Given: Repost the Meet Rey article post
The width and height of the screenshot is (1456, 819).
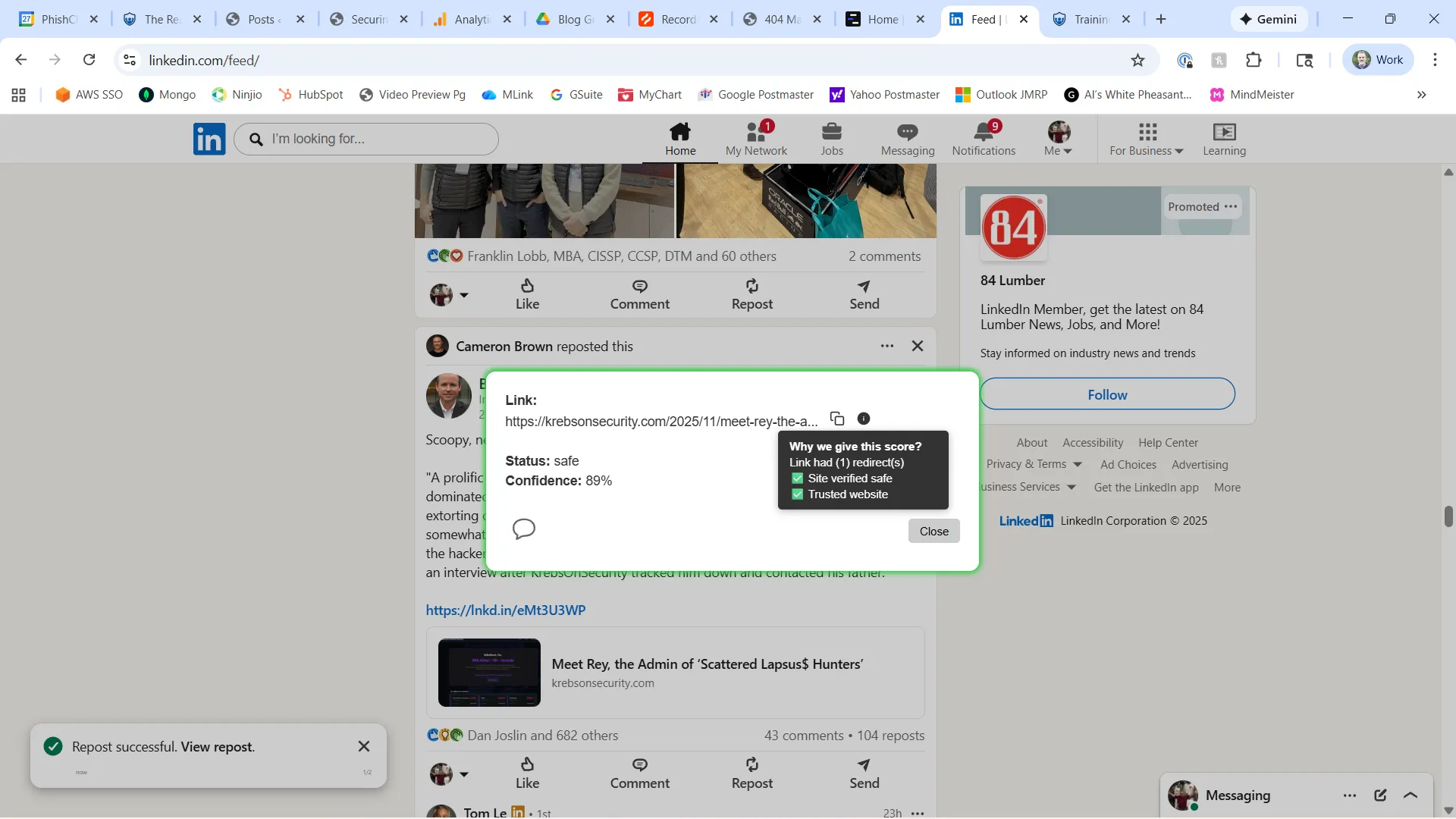Looking at the screenshot, I should coord(752,773).
